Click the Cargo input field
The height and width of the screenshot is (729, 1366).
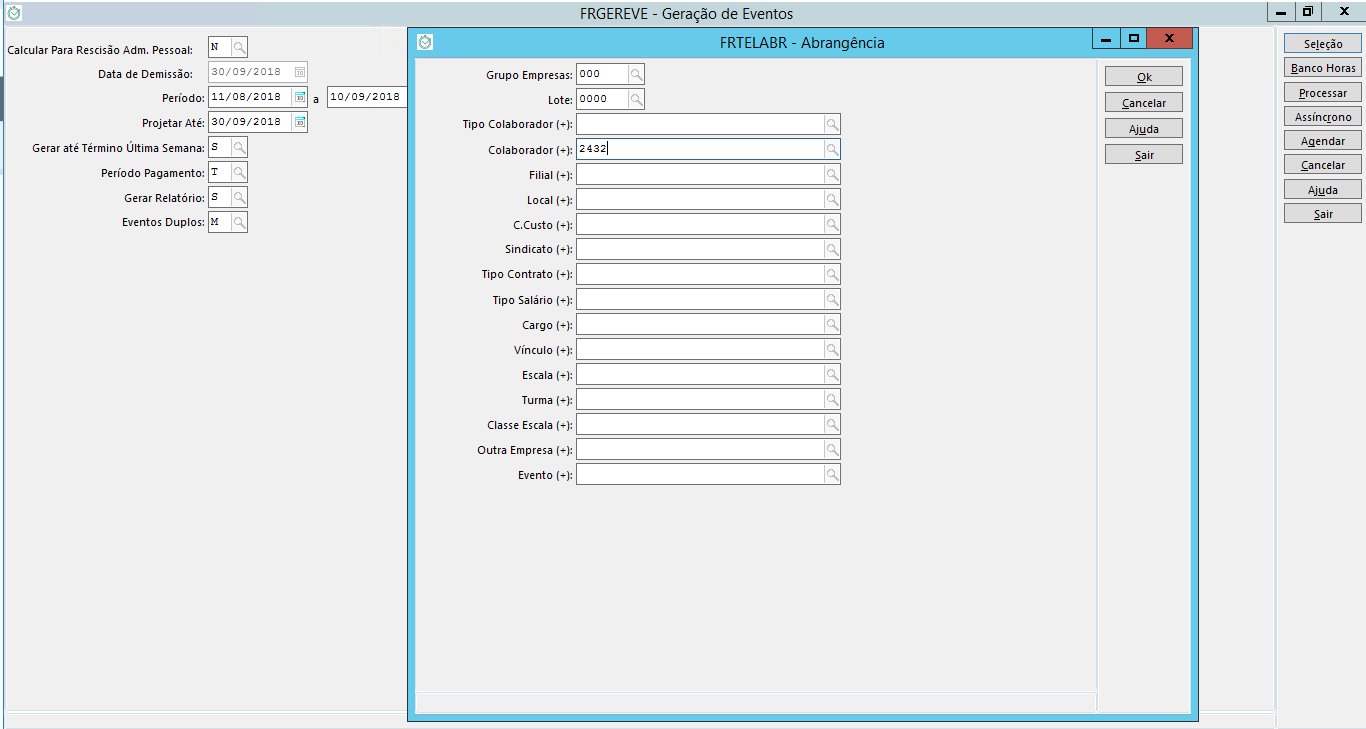click(699, 325)
